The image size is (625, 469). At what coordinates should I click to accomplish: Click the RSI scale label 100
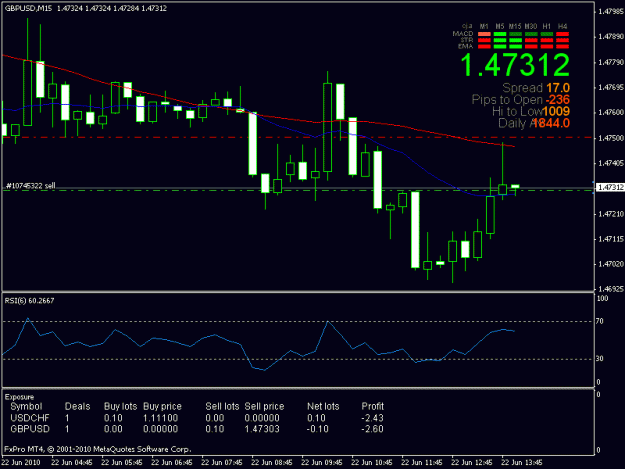(602, 299)
